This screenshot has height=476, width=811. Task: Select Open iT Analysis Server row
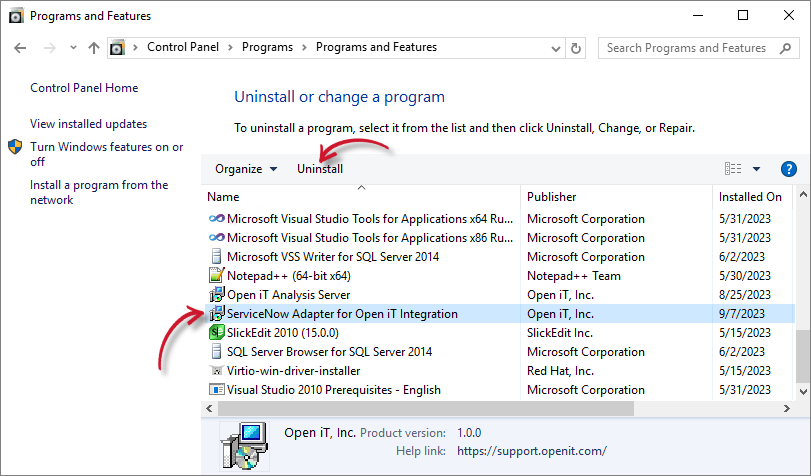click(499, 295)
